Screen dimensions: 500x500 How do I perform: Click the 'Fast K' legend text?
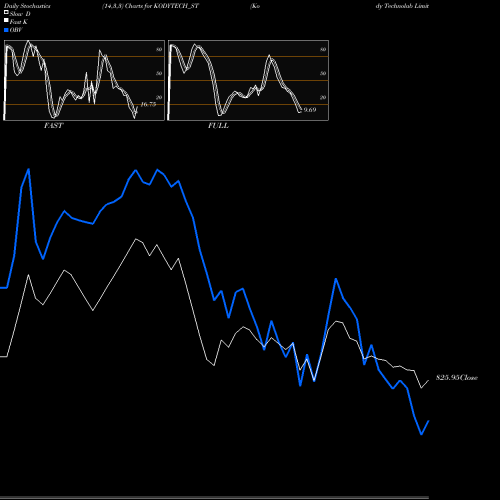[x=19, y=22]
